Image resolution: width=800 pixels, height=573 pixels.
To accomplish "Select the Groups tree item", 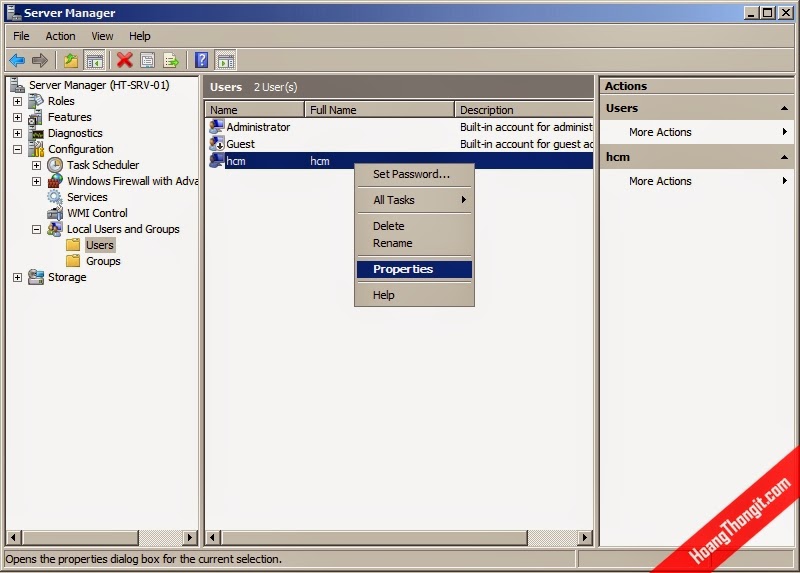I will (x=103, y=261).
